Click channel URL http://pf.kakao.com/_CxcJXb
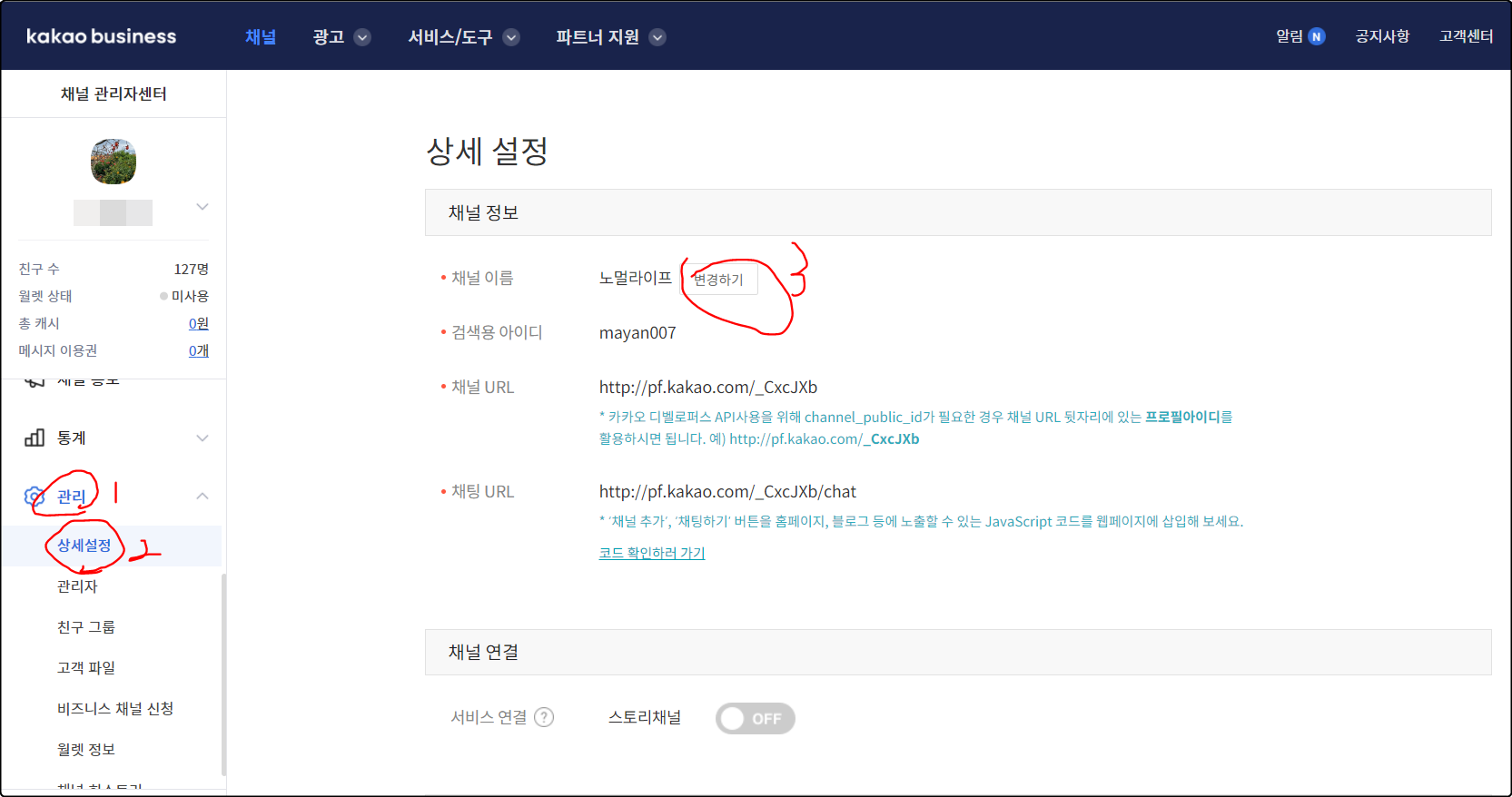The width and height of the screenshot is (1512, 797). [708, 387]
